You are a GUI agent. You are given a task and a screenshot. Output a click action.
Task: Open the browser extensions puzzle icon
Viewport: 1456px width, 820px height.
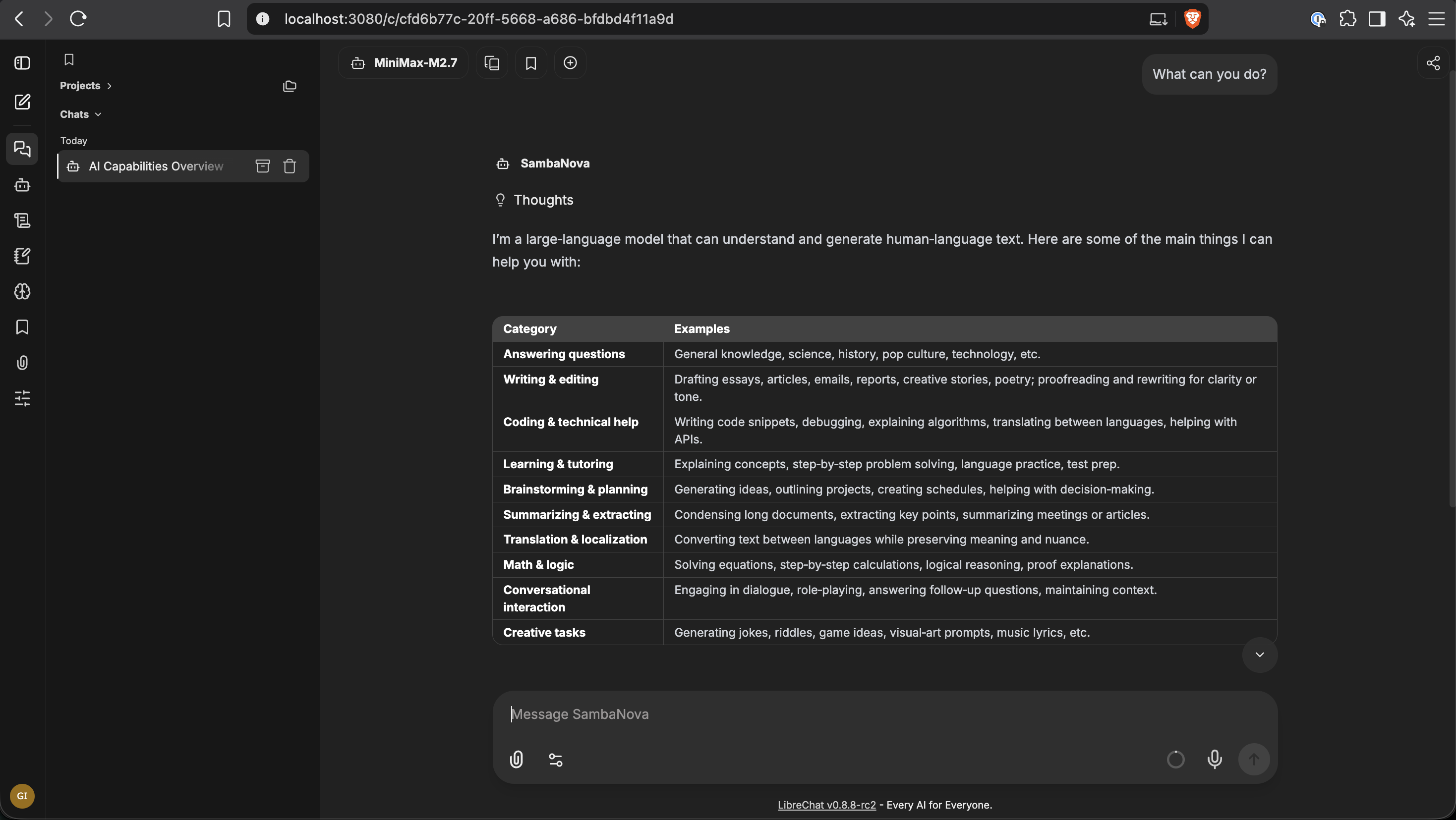(x=1347, y=19)
